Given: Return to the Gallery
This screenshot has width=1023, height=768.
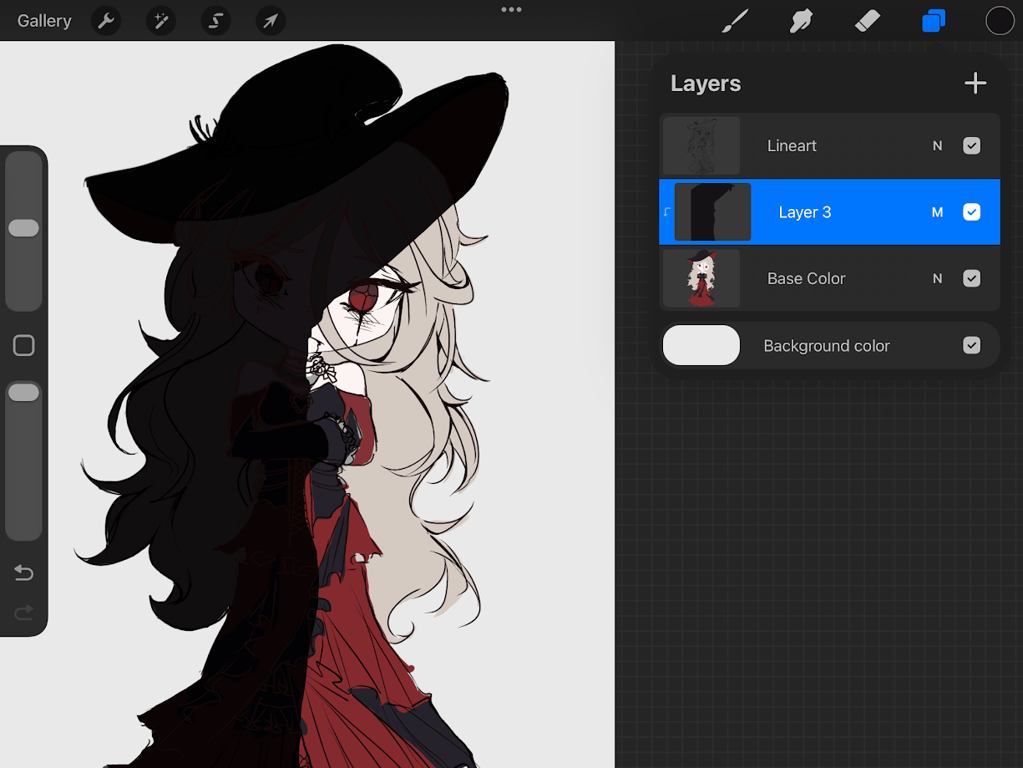Looking at the screenshot, I should click(44, 21).
